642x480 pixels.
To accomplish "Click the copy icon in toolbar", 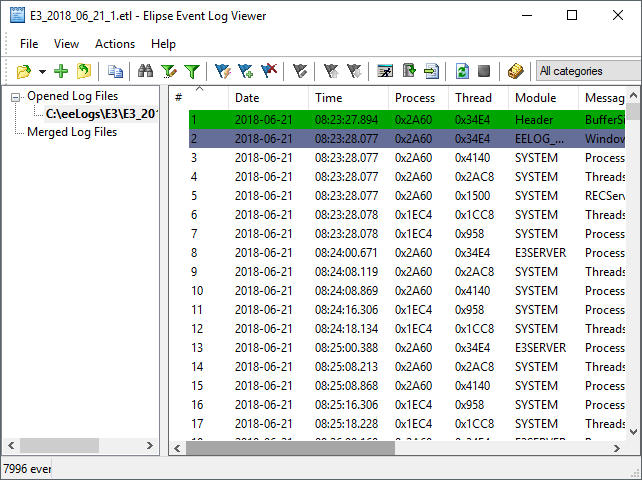I will coord(116,71).
